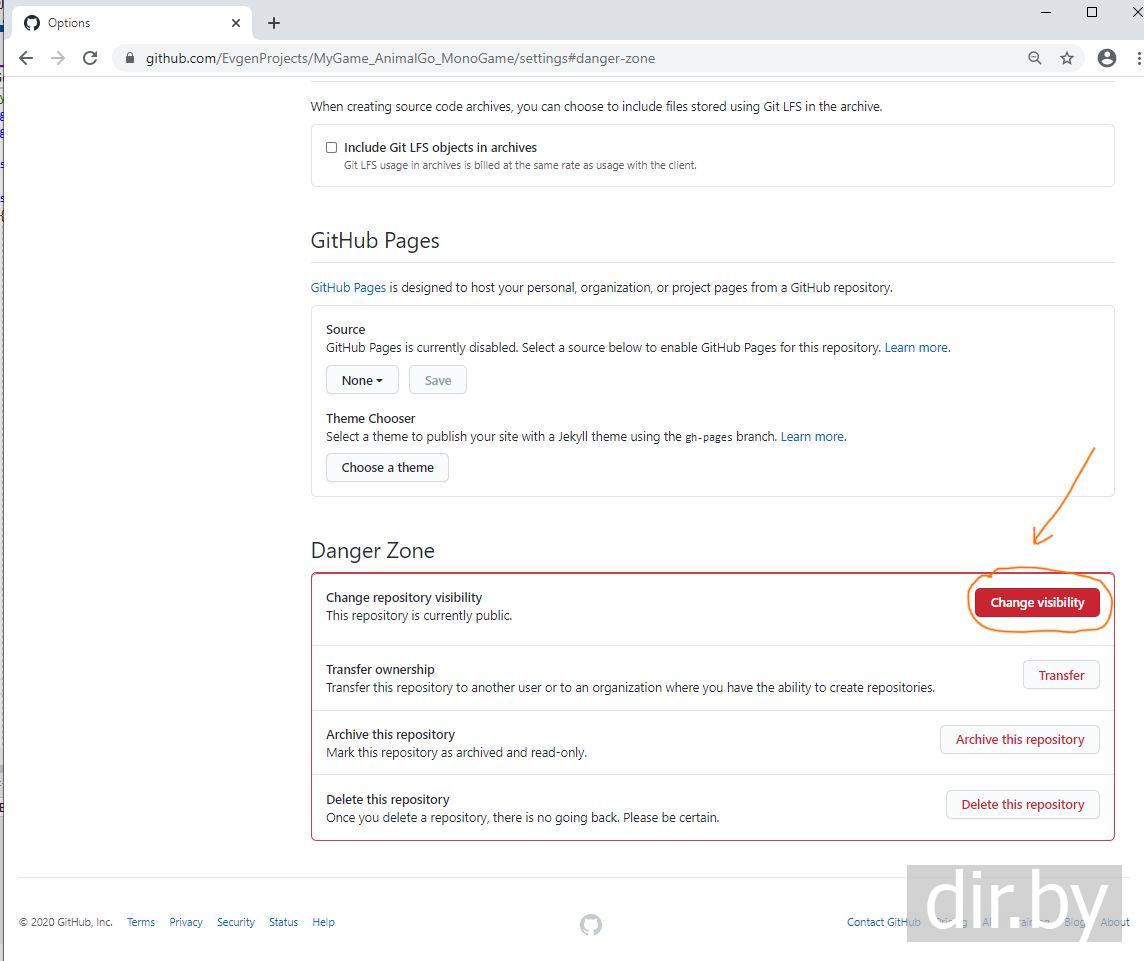Click Delete this repository button

click(x=1022, y=804)
